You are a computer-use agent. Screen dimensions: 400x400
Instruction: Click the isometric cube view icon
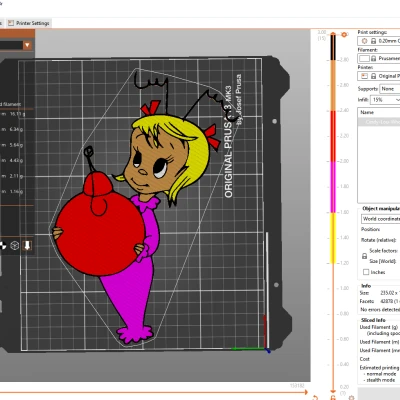point(14,245)
